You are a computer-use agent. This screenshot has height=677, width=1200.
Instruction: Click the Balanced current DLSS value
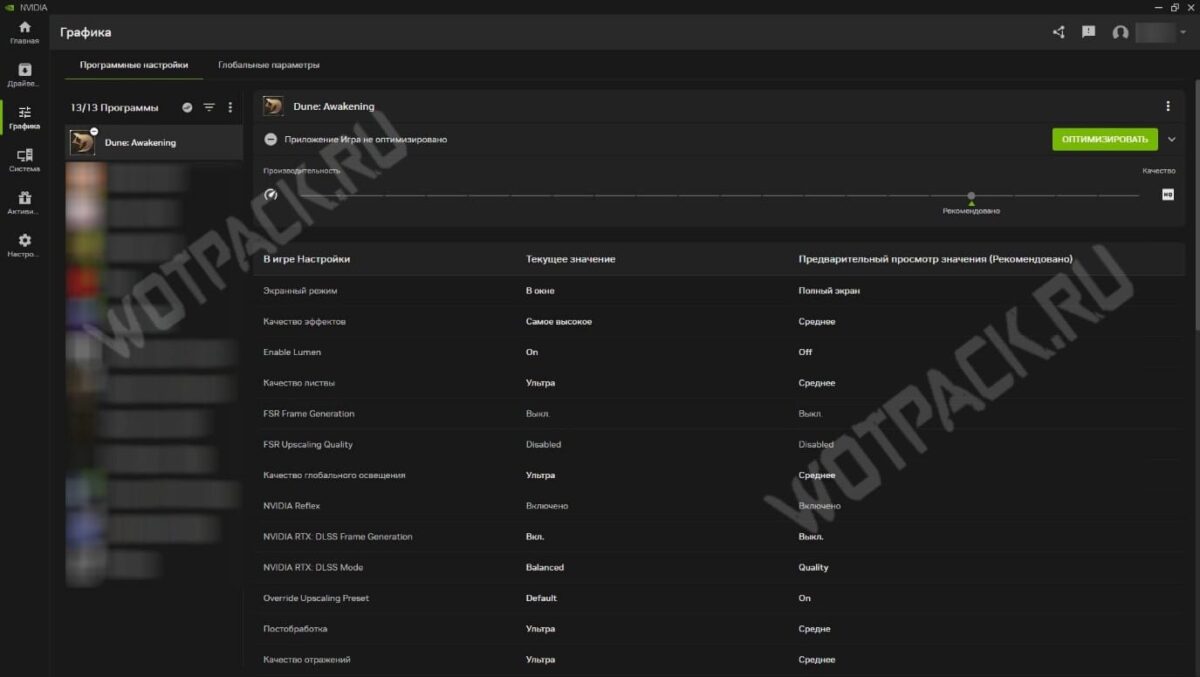(545, 567)
